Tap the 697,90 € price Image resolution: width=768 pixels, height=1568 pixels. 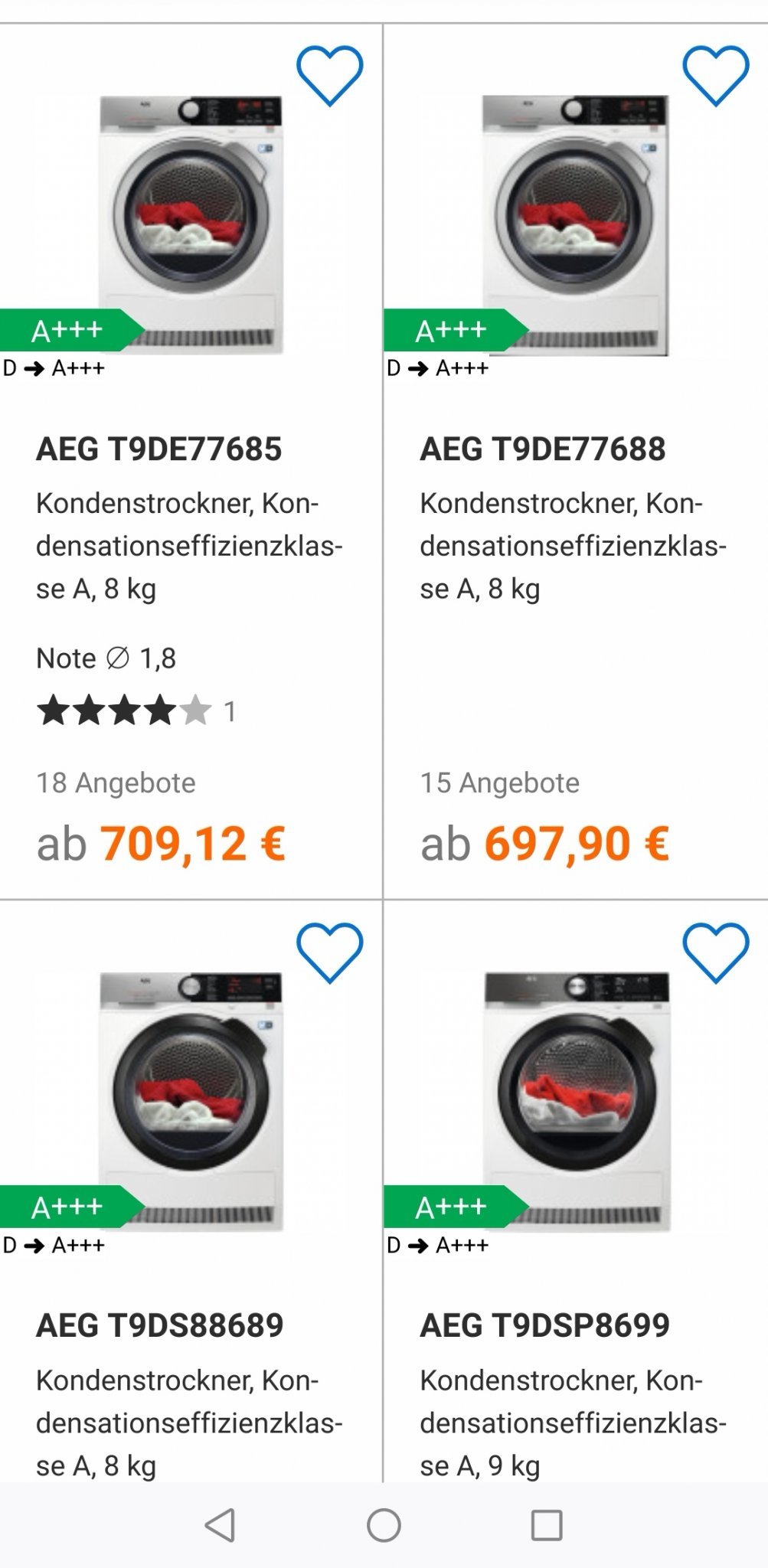[x=577, y=843]
